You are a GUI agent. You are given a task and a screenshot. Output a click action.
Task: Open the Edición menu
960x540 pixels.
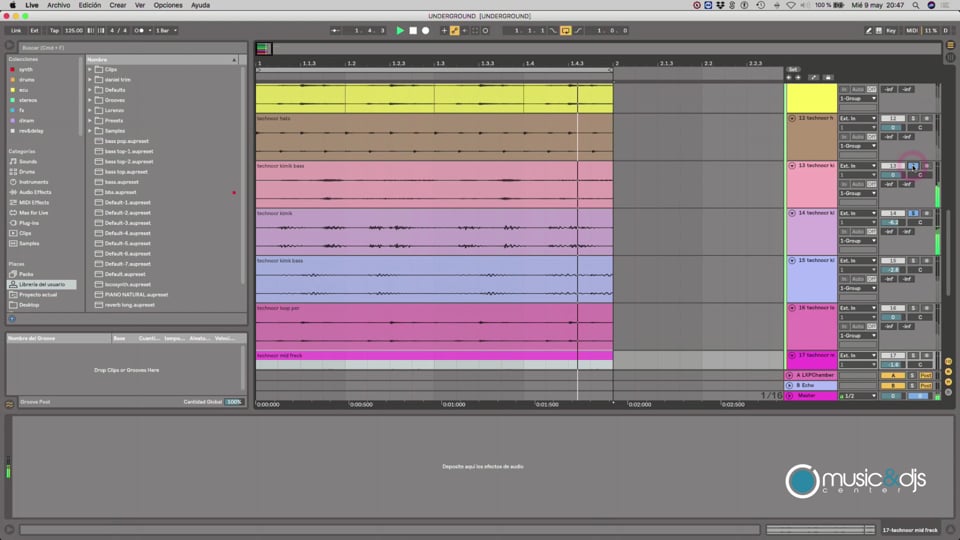89,5
